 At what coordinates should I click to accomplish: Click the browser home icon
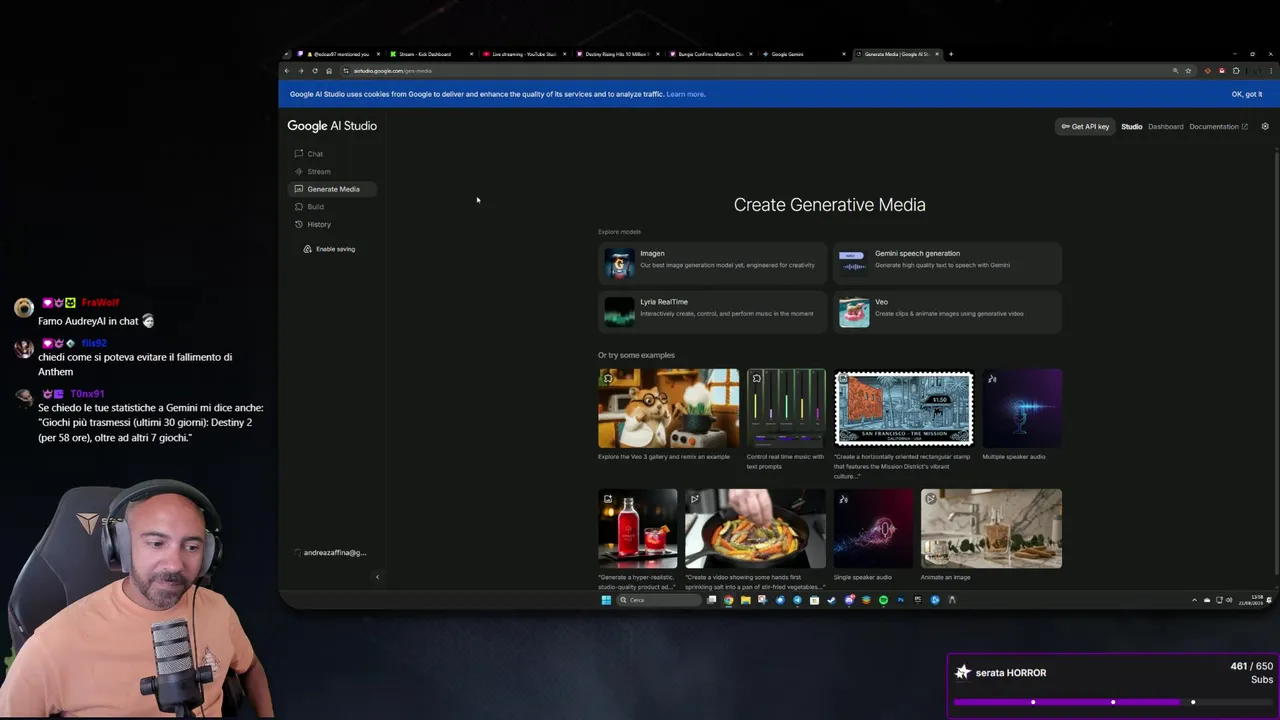pos(329,71)
